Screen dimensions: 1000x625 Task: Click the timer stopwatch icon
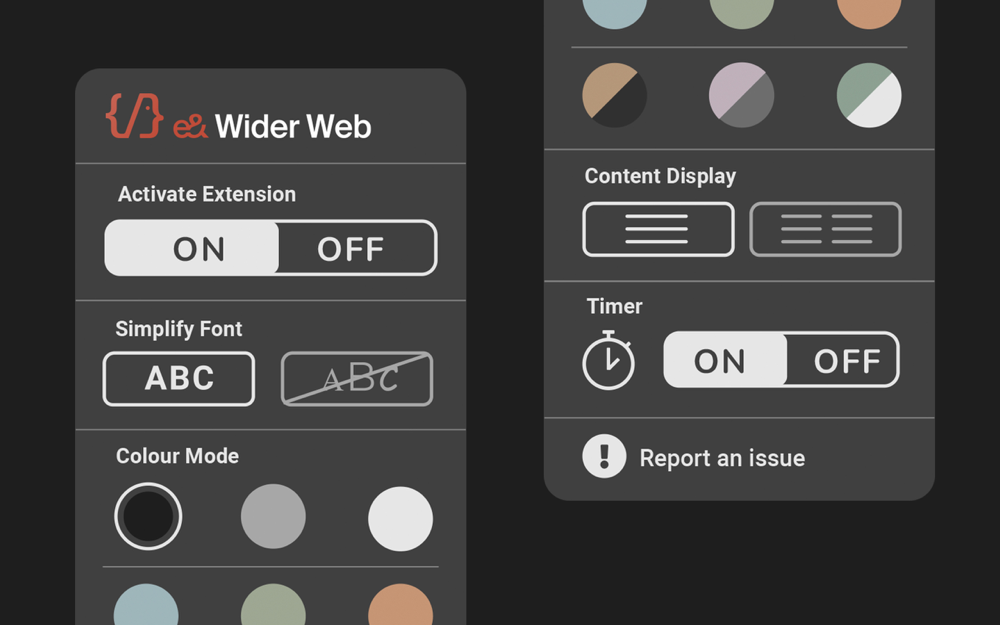click(608, 360)
